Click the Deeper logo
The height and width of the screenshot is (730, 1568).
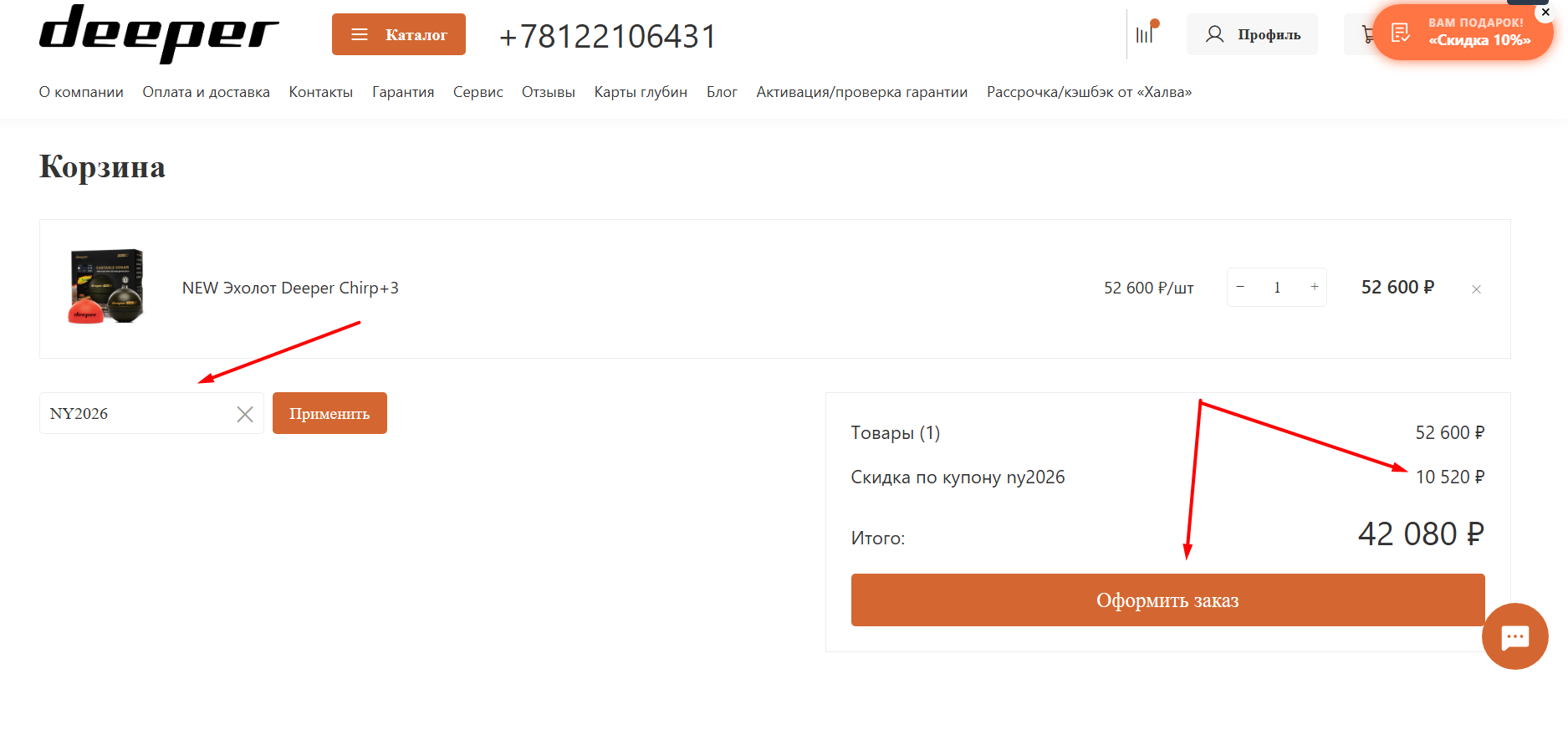[158, 33]
